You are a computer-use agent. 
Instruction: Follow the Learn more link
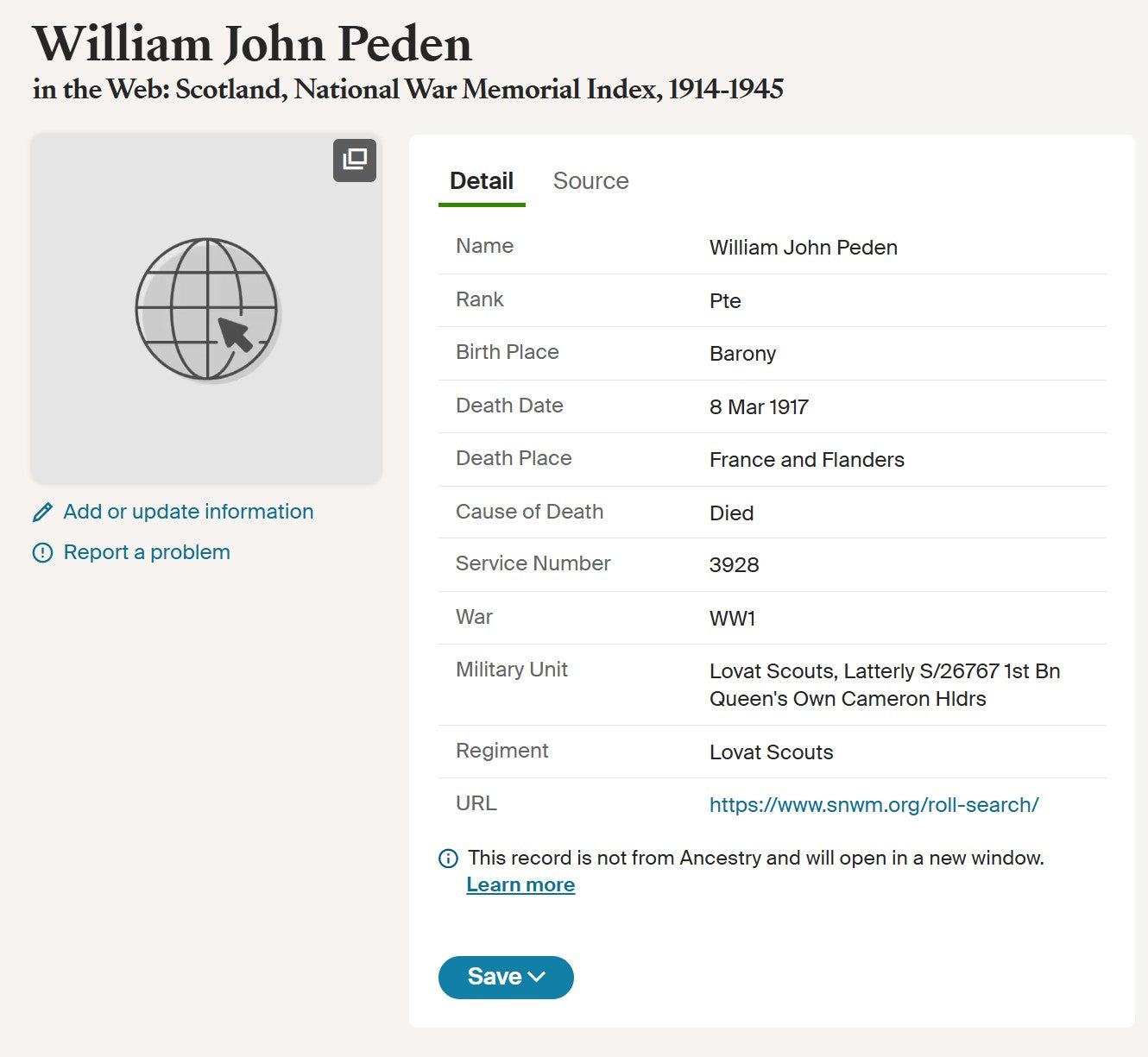(x=520, y=885)
